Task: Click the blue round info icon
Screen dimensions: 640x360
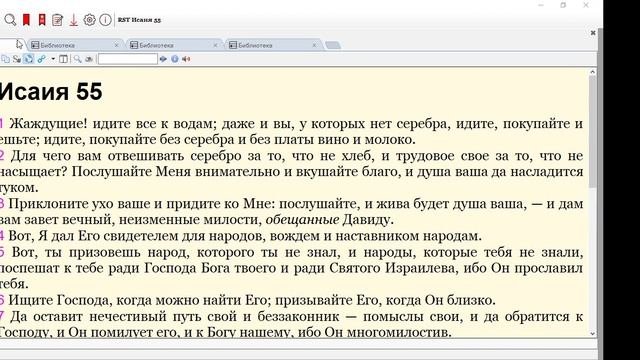Action: pos(175,59)
